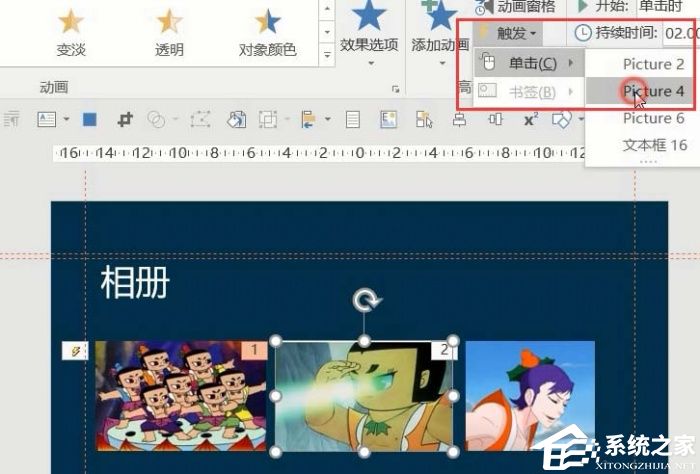Click the merge shapes circles icon
Image resolution: width=700 pixels, height=474 pixels.
click(156, 120)
